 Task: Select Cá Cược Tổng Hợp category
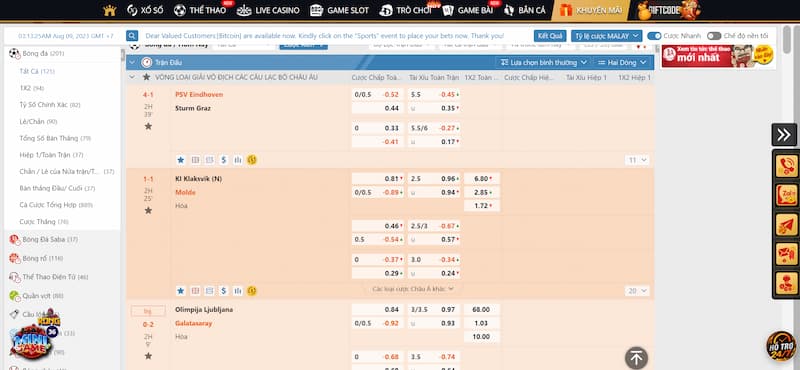coord(56,205)
